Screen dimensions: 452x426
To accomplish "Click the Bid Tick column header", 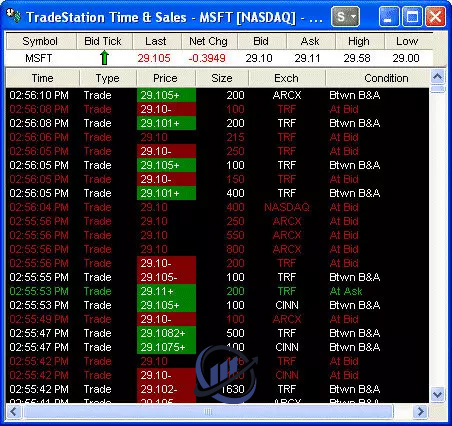I will click(104, 41).
